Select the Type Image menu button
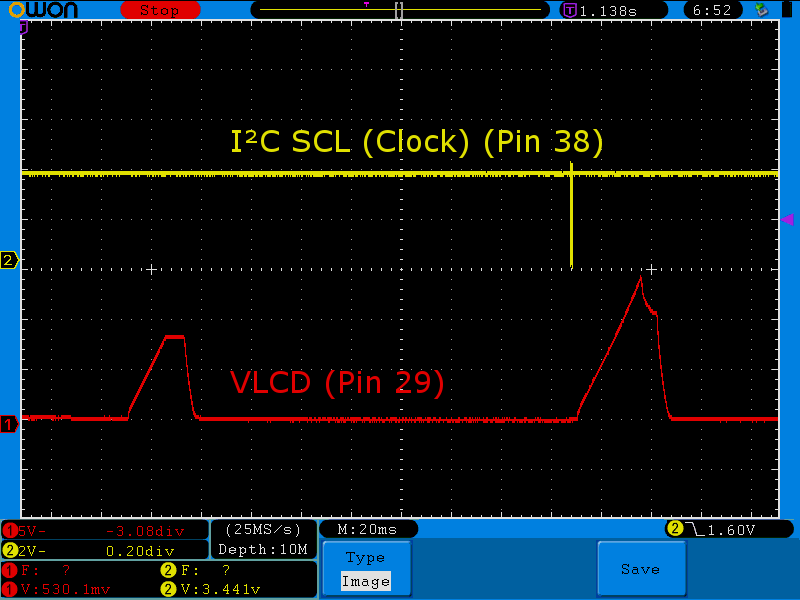The image size is (800, 600). pyautogui.click(x=366, y=569)
